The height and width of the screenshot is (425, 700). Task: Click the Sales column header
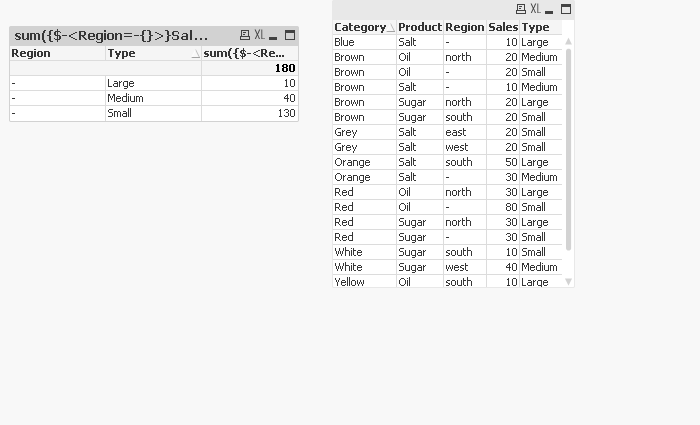[502, 27]
